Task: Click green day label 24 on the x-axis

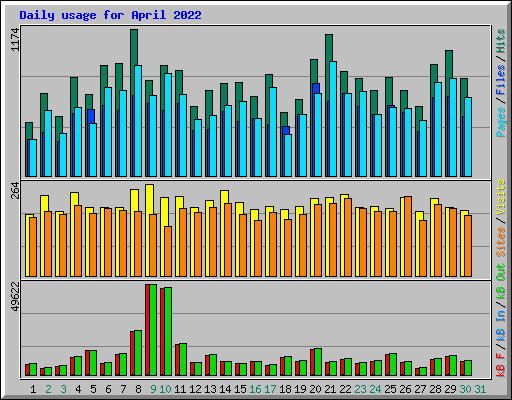Action: (x=375, y=389)
